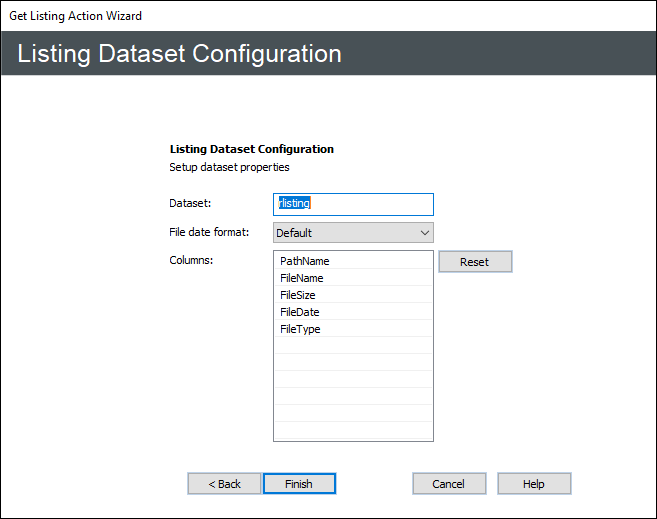Click the "Columns:" label
The height and width of the screenshot is (519, 657).
[x=192, y=260]
